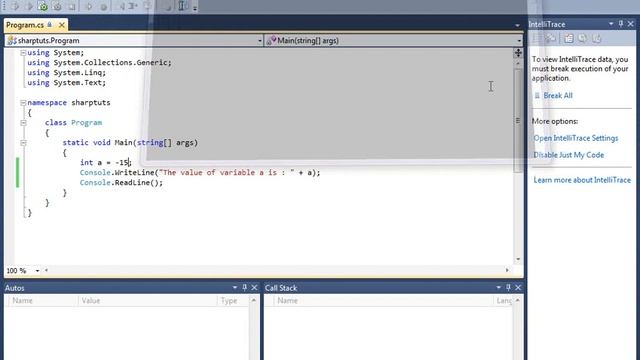Click the second IntelliTrace toolbar icon
Viewport: 640px width, 360px height.
551,39
